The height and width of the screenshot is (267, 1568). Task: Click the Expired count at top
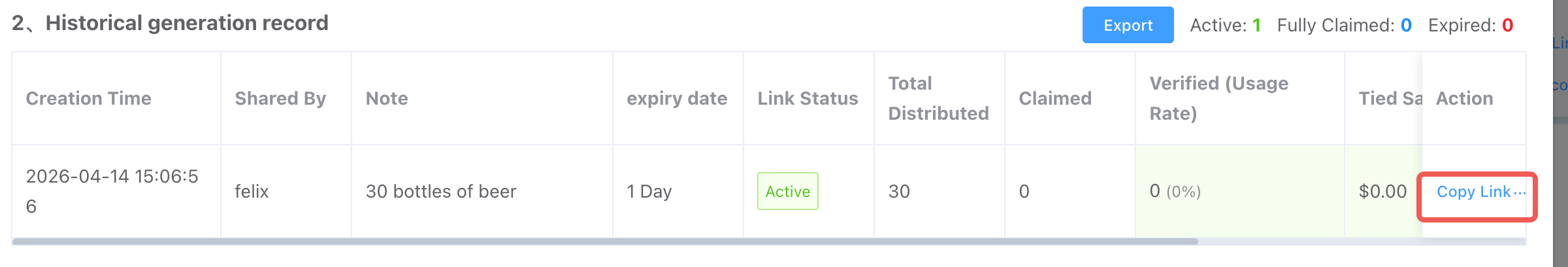(1508, 26)
